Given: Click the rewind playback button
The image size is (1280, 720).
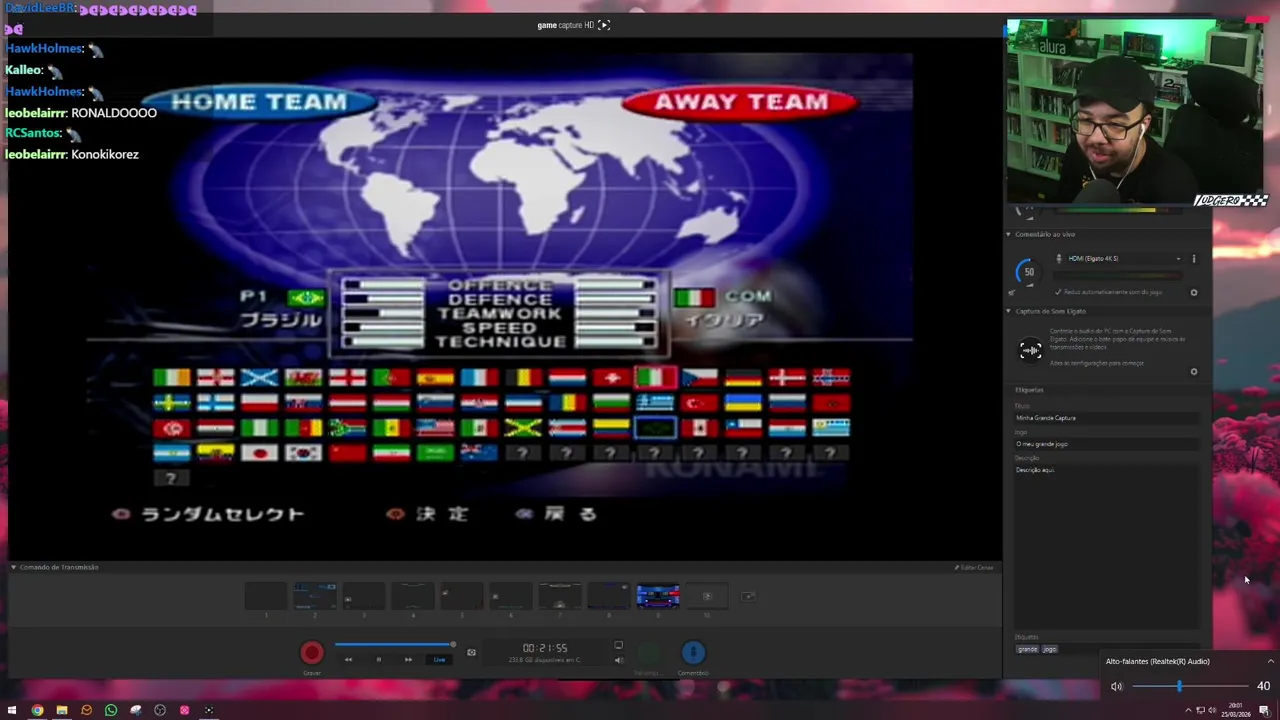Looking at the screenshot, I should point(348,659).
